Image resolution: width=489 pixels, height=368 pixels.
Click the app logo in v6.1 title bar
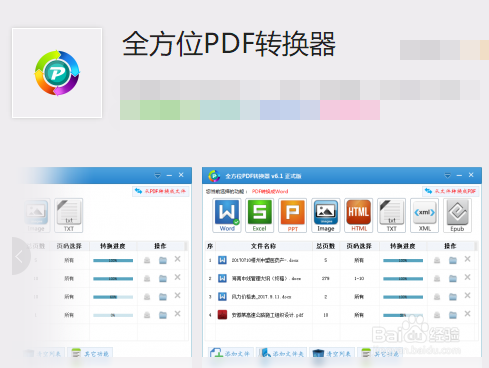coord(214,176)
